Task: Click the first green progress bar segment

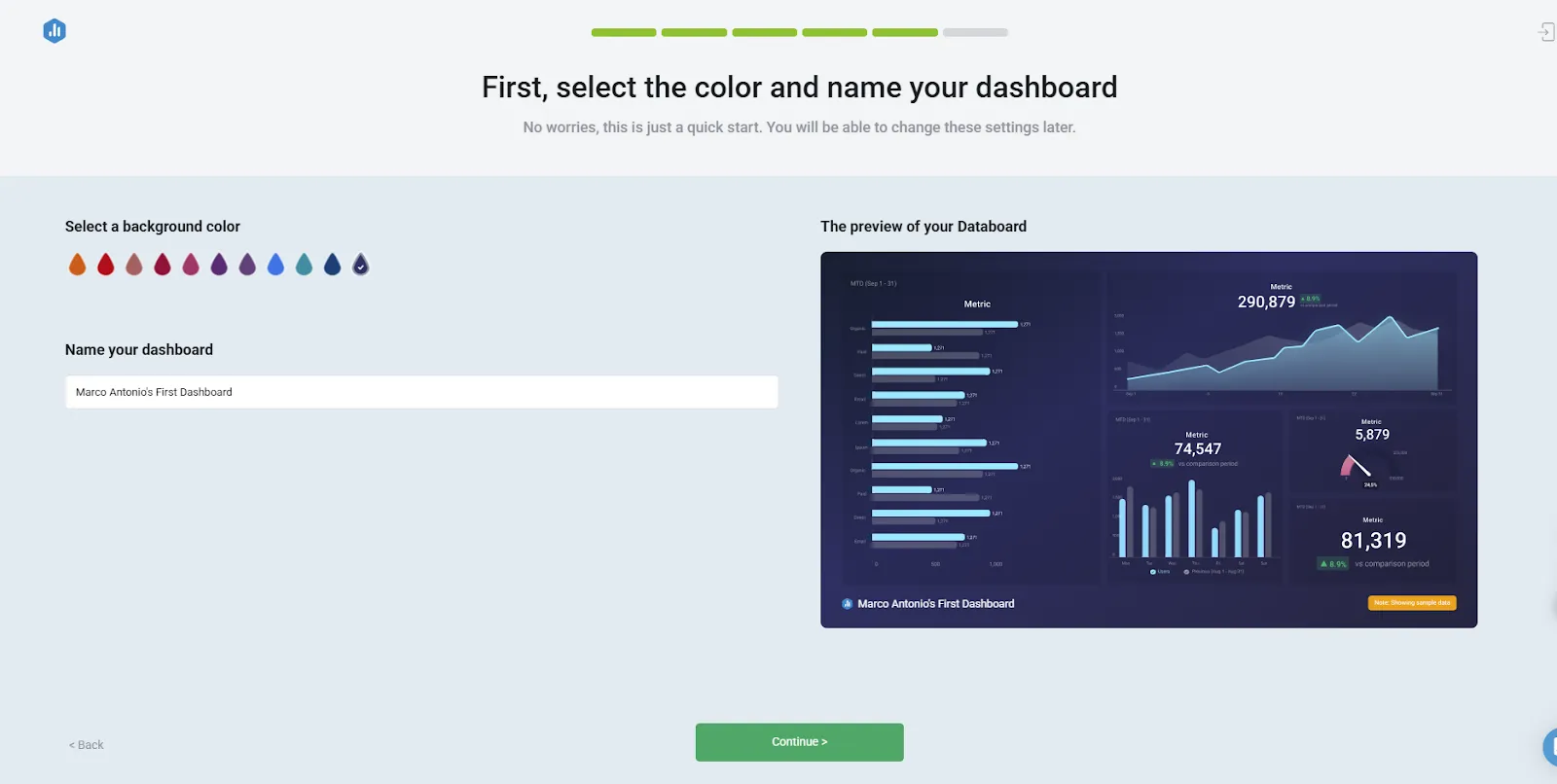Action: coord(623,32)
